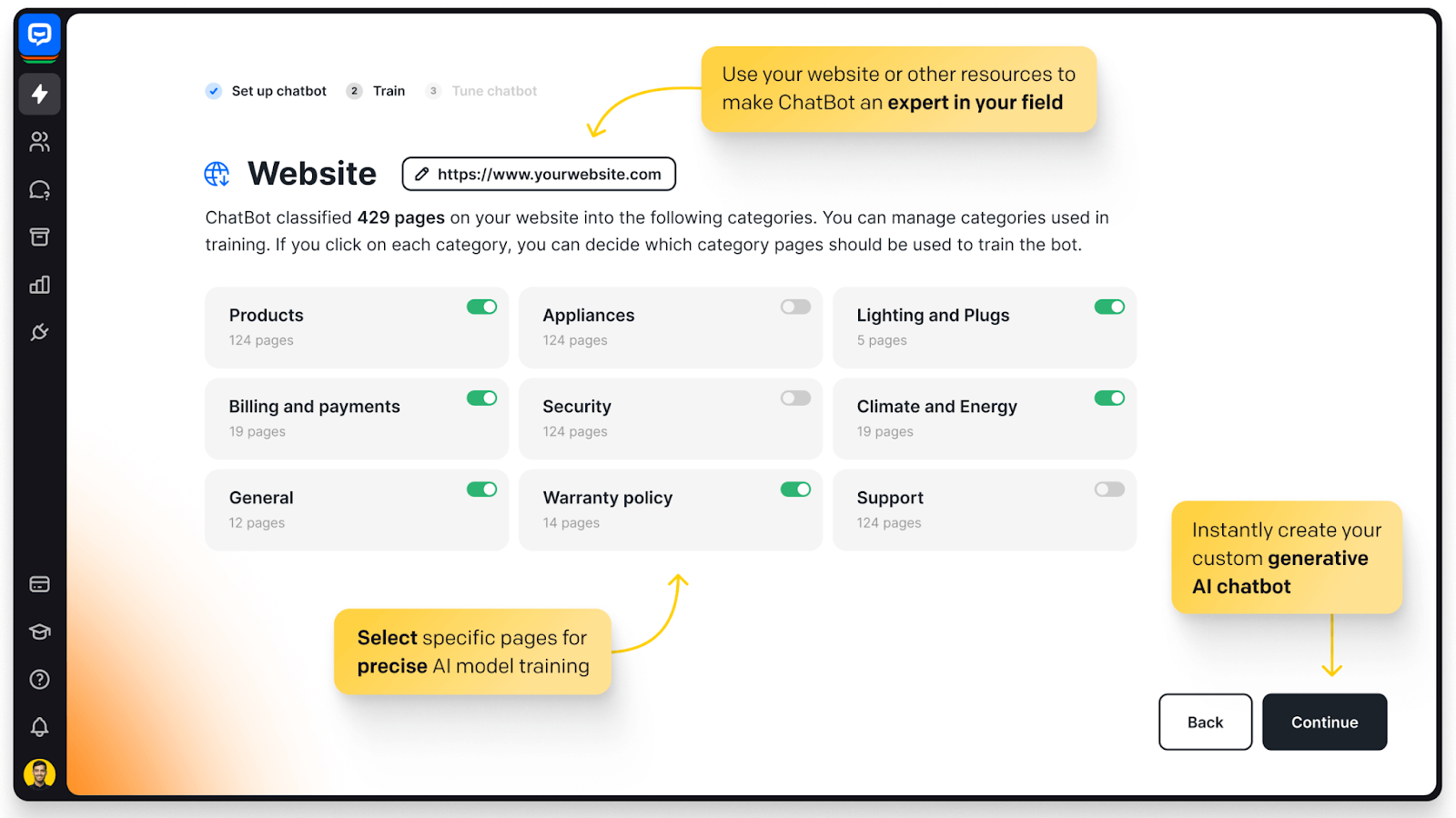Switch to the Tune chatbot step
Screen dimensions: 1456x818
pyautogui.click(x=494, y=90)
